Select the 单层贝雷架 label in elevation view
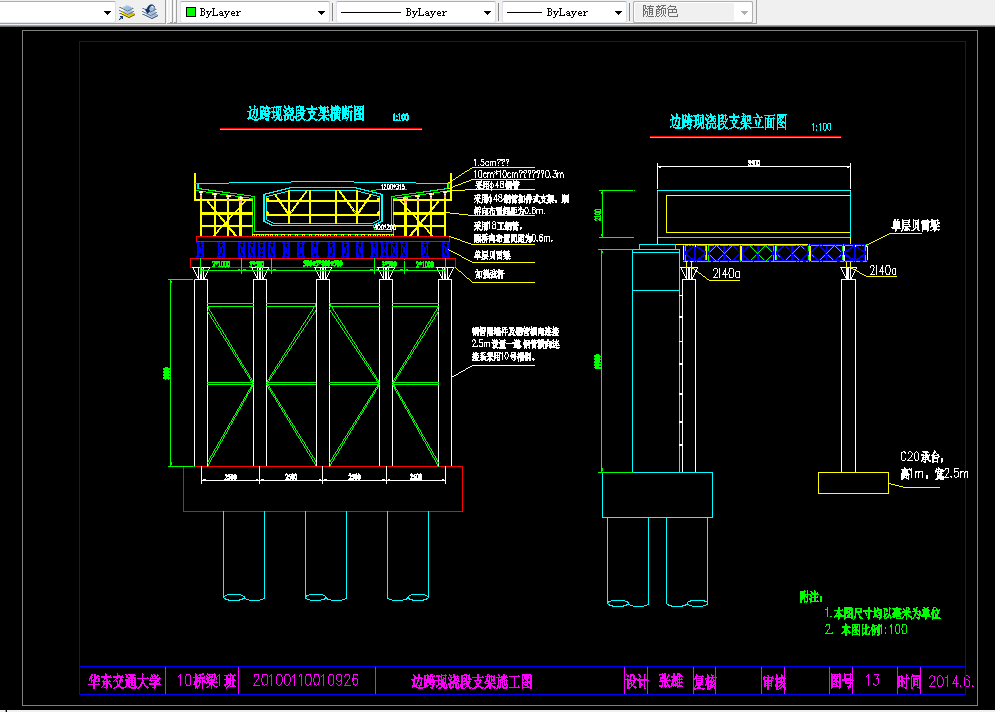995x712 pixels. point(915,225)
